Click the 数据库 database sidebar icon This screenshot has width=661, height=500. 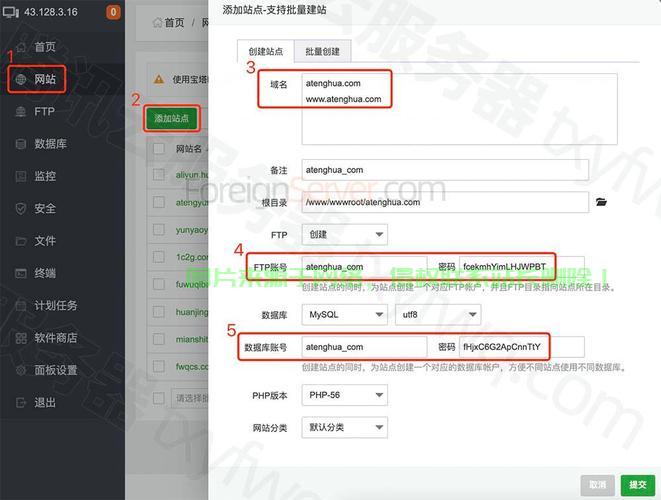[21, 144]
